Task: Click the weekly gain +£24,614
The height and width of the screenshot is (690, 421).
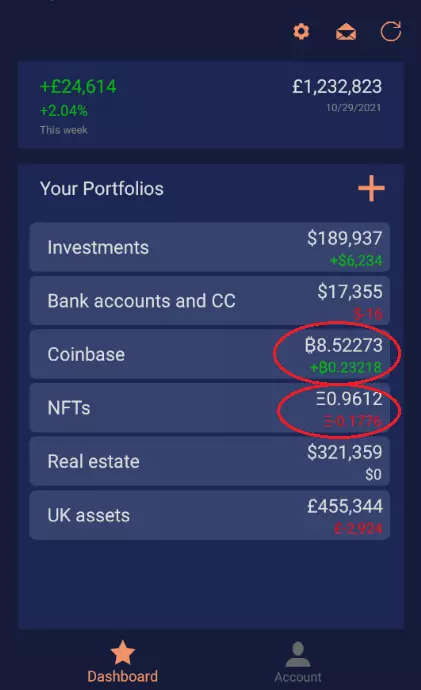Action: [78, 86]
